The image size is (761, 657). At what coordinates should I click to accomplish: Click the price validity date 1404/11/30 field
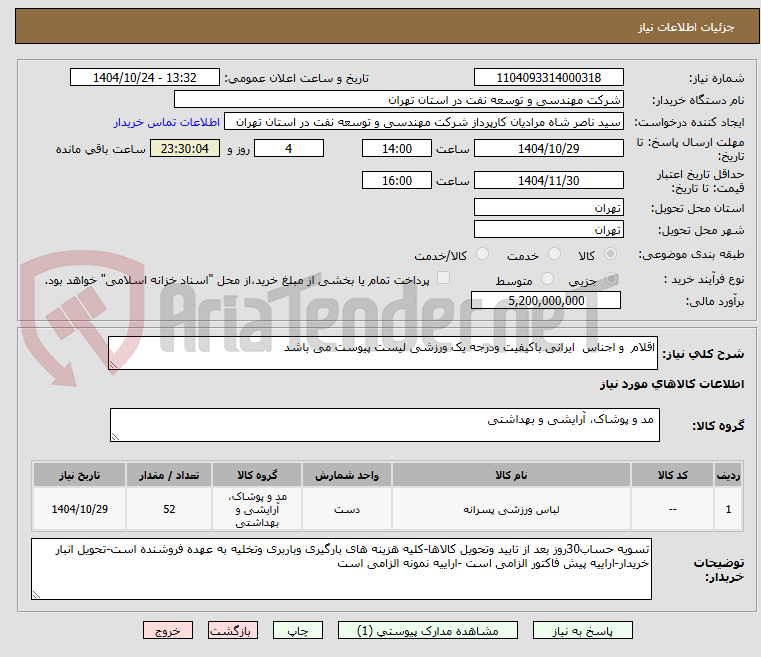coord(548,180)
